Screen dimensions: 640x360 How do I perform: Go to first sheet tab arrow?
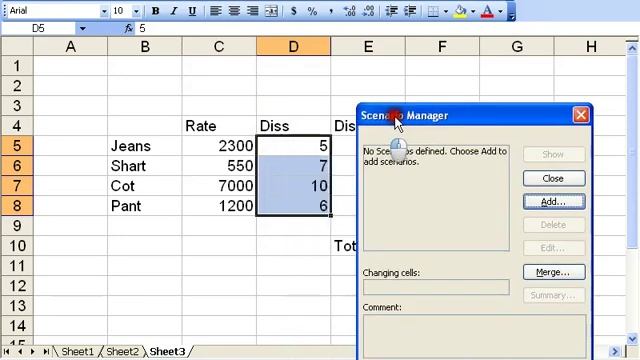[7, 351]
